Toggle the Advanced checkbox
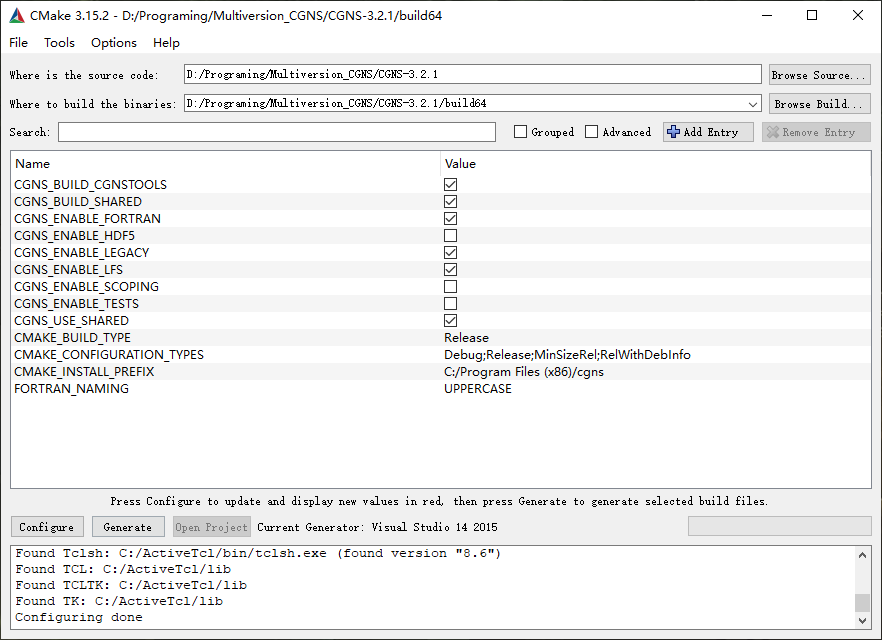 pos(591,132)
